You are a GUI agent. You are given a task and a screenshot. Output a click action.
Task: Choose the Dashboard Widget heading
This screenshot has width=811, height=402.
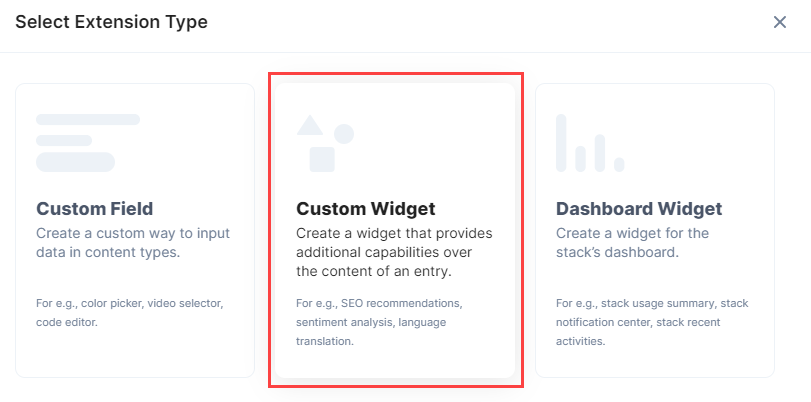coord(639,209)
